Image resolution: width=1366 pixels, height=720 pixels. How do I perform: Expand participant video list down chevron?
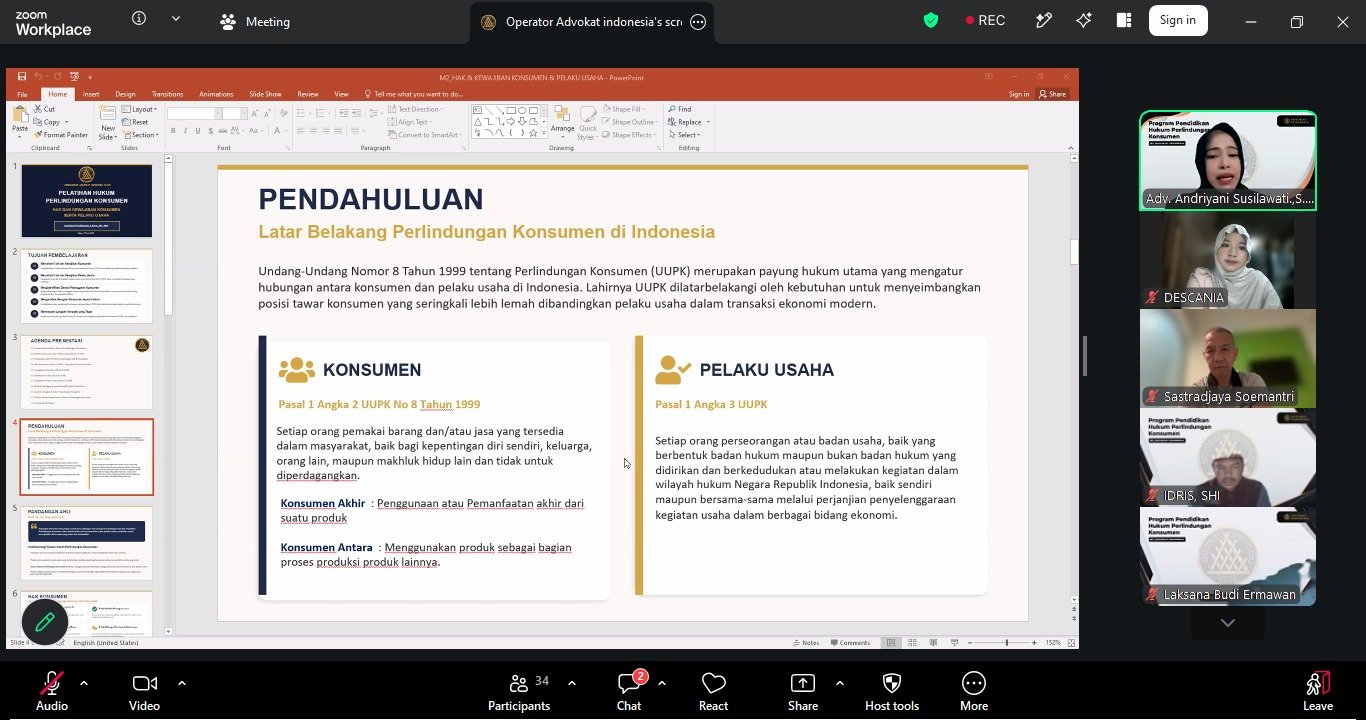click(x=1228, y=623)
